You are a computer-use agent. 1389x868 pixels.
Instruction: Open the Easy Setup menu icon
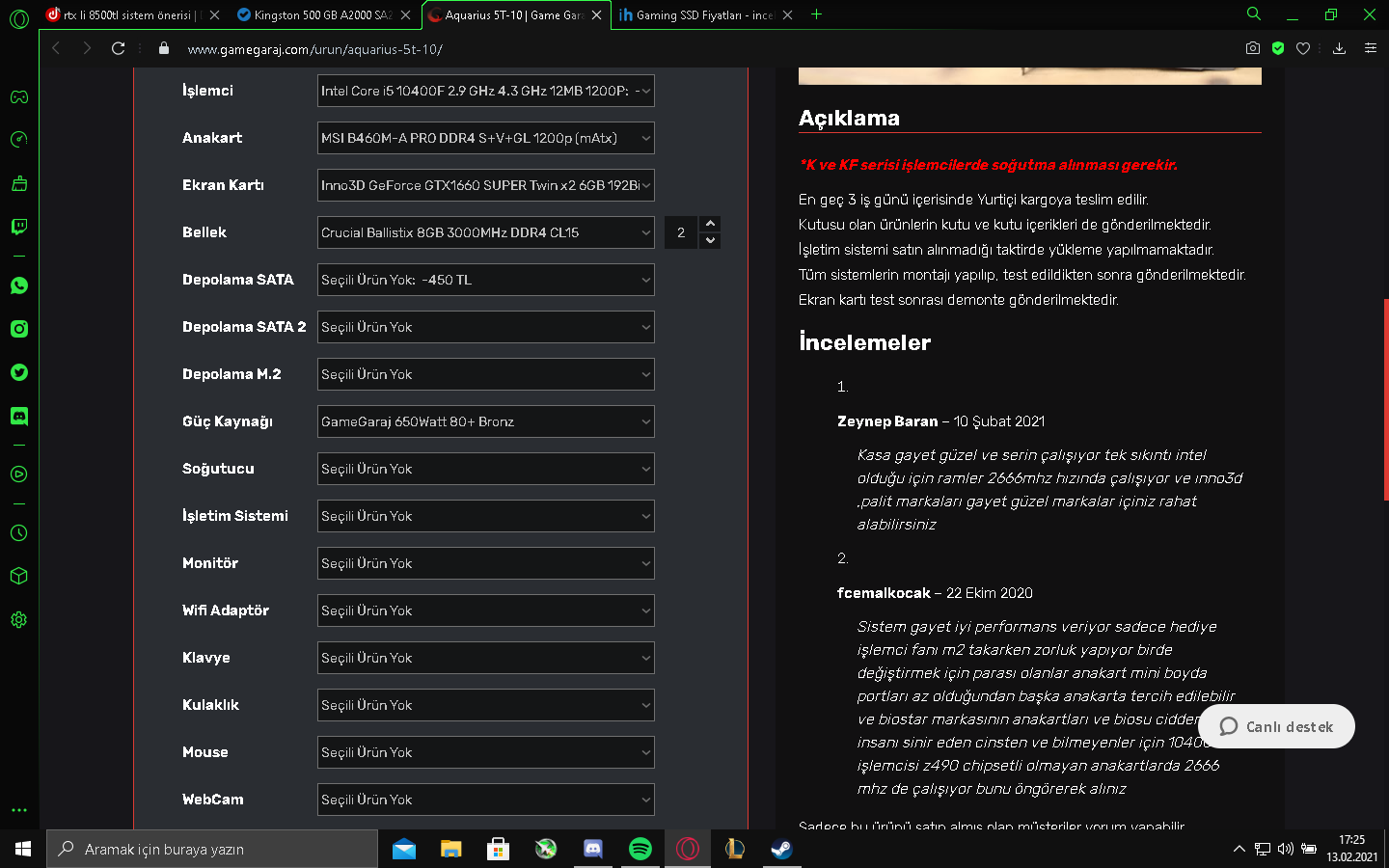coord(1371,48)
